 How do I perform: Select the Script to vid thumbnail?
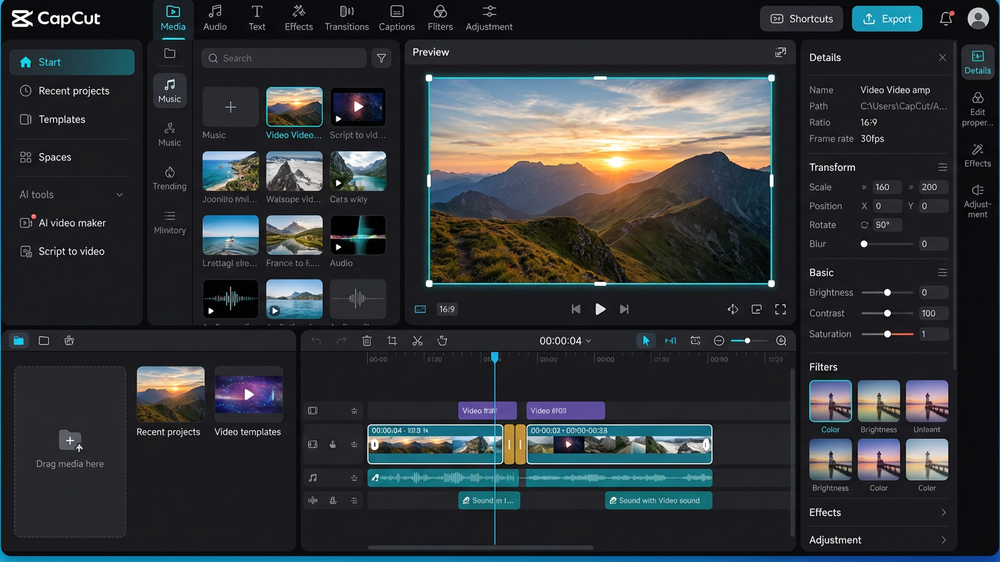point(358,107)
